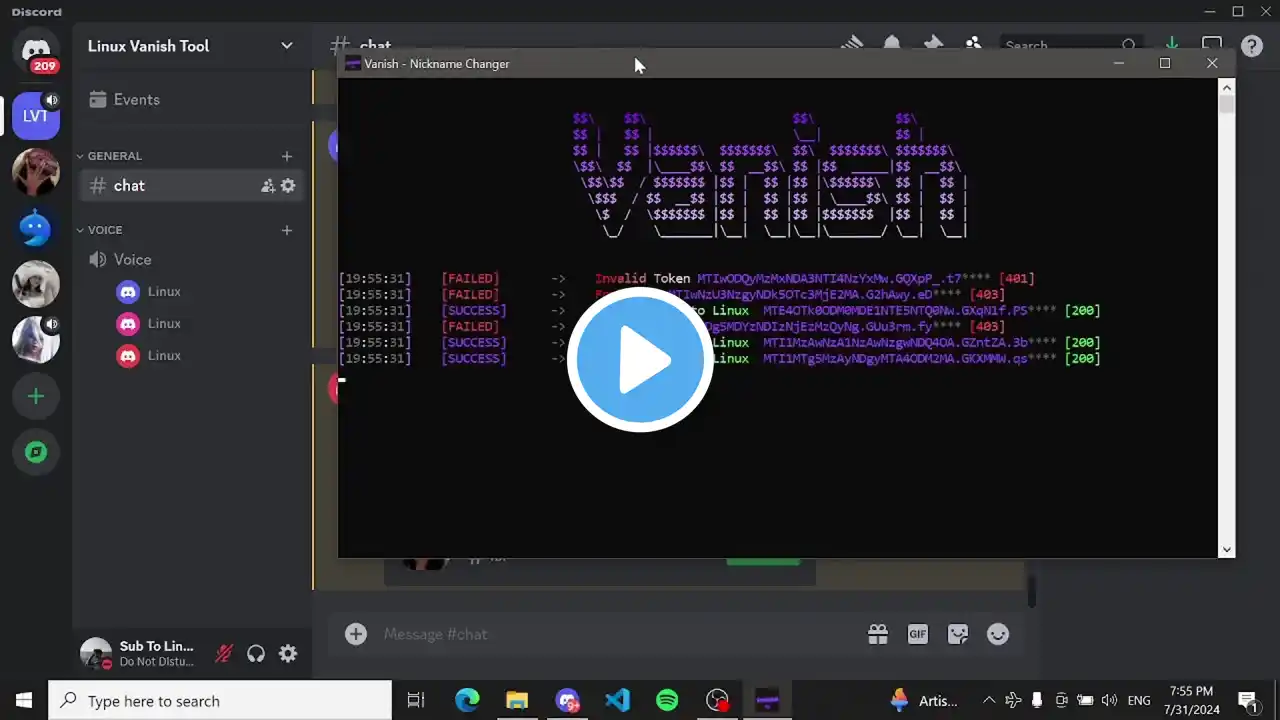Viewport: 1280px width, 720px height.
Task: Click the Vanish - Nickname Changer title
Action: coord(437,64)
